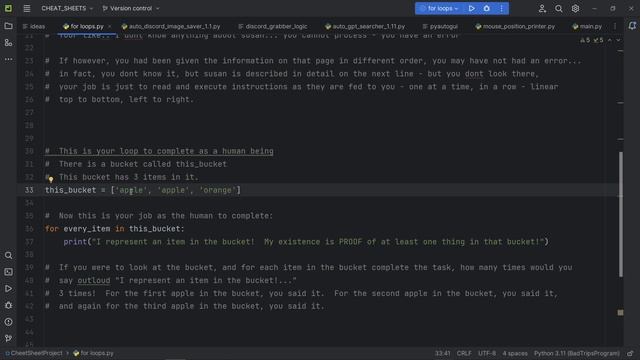Click line number 36 in the gutter
Viewport: 640px width, 360px height.
click(29, 229)
